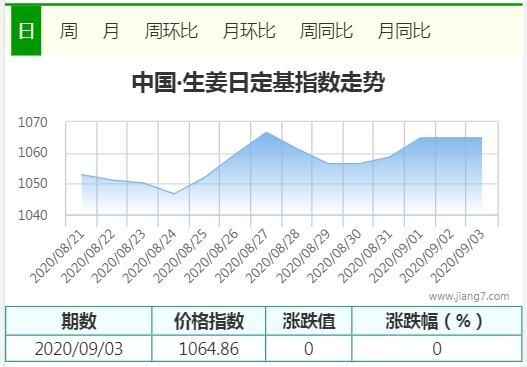The height and width of the screenshot is (367, 527).
Task: Click the 2020/08/26 x-axis date label
Action: [211, 256]
